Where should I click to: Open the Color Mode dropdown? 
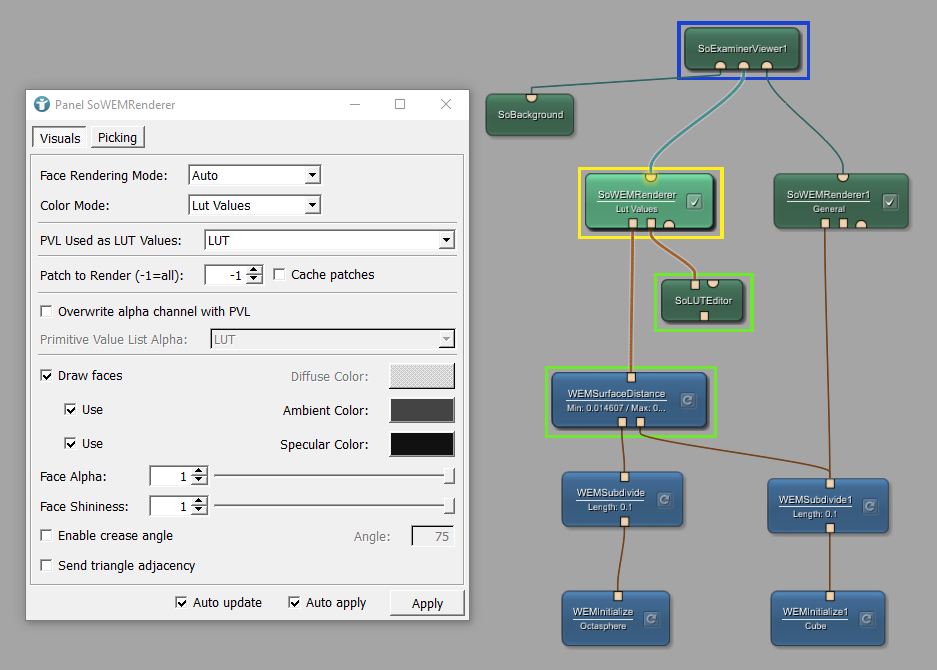point(254,206)
